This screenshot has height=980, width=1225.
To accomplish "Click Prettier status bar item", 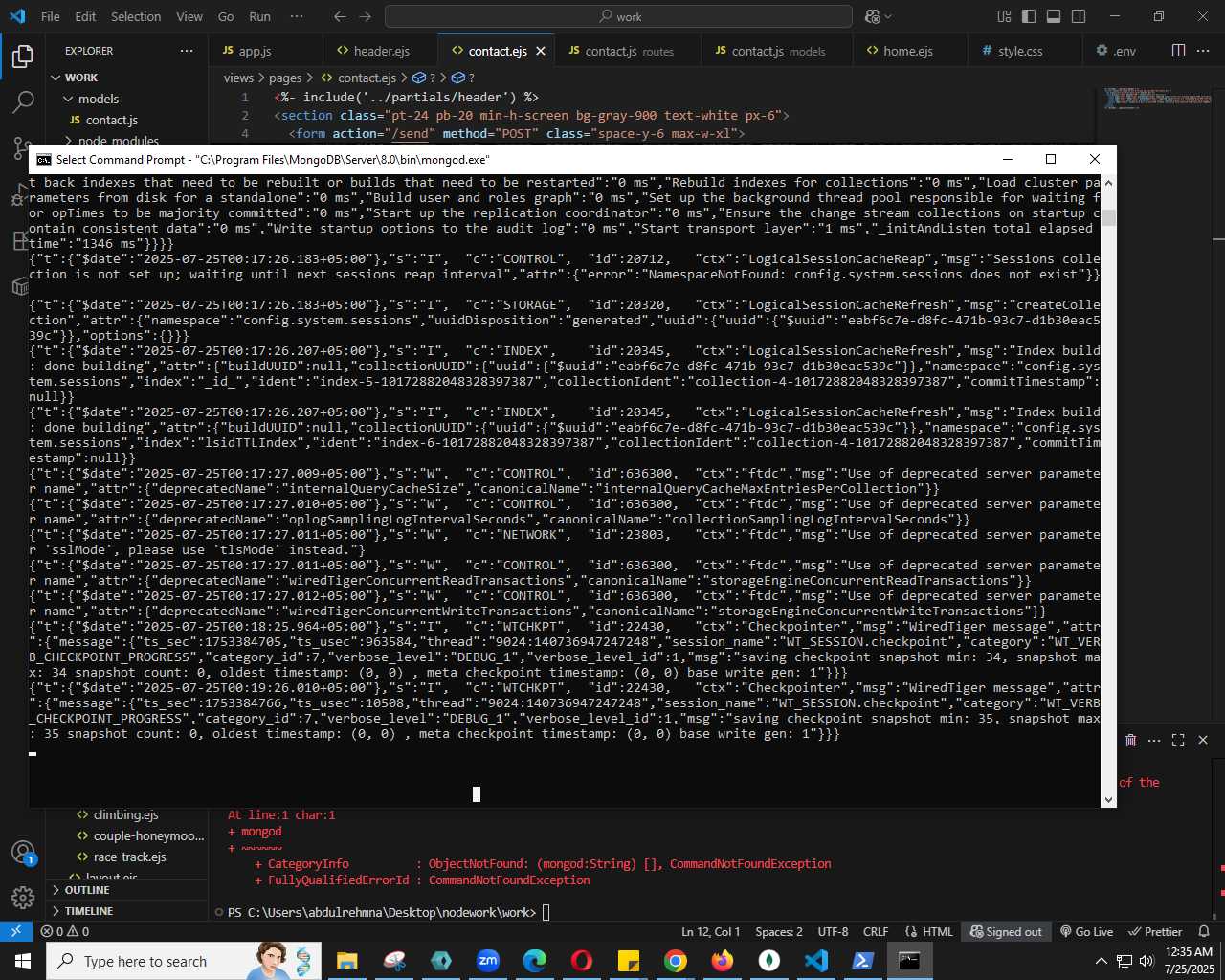I will 1155,931.
